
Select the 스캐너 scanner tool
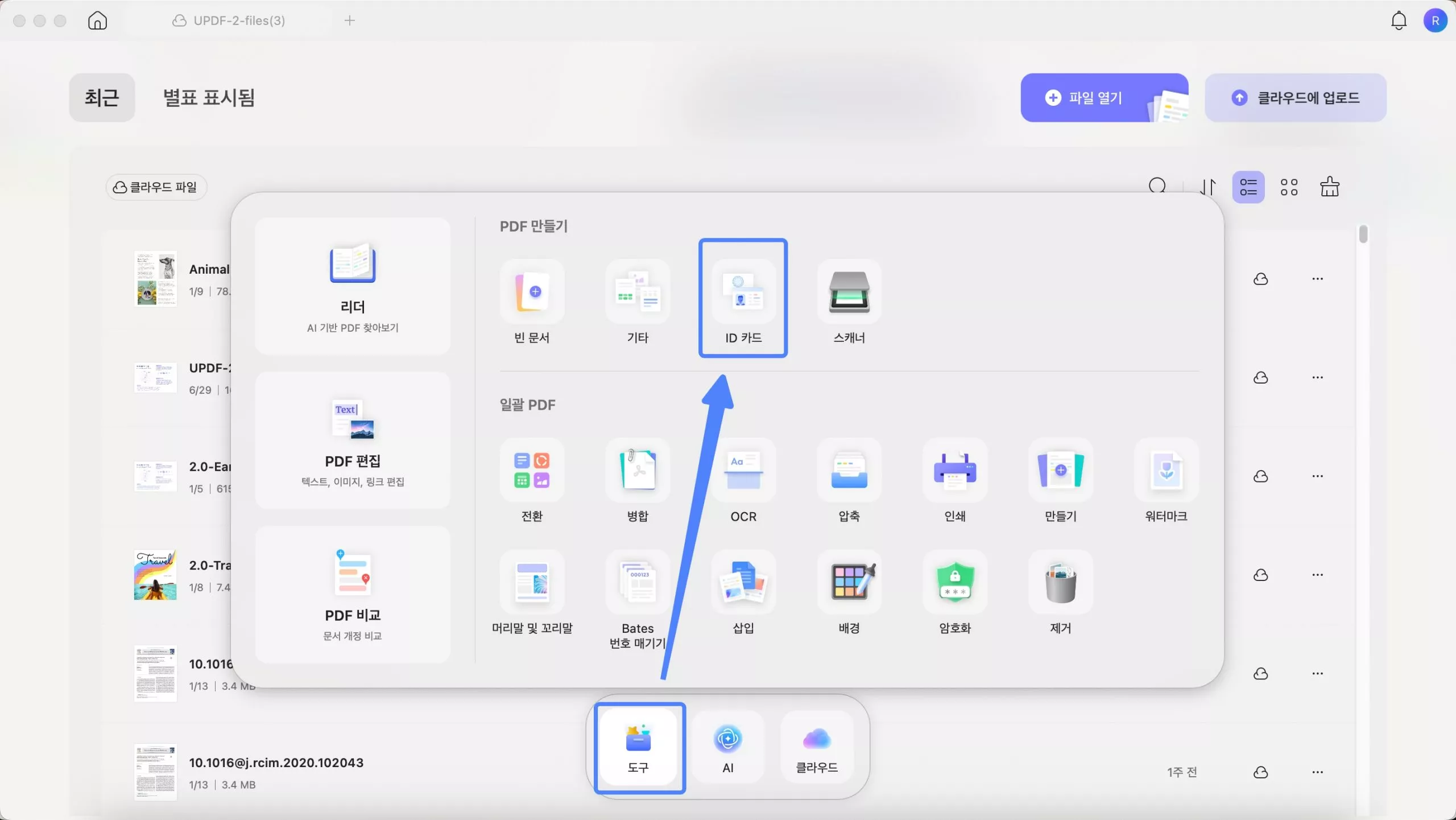(849, 292)
